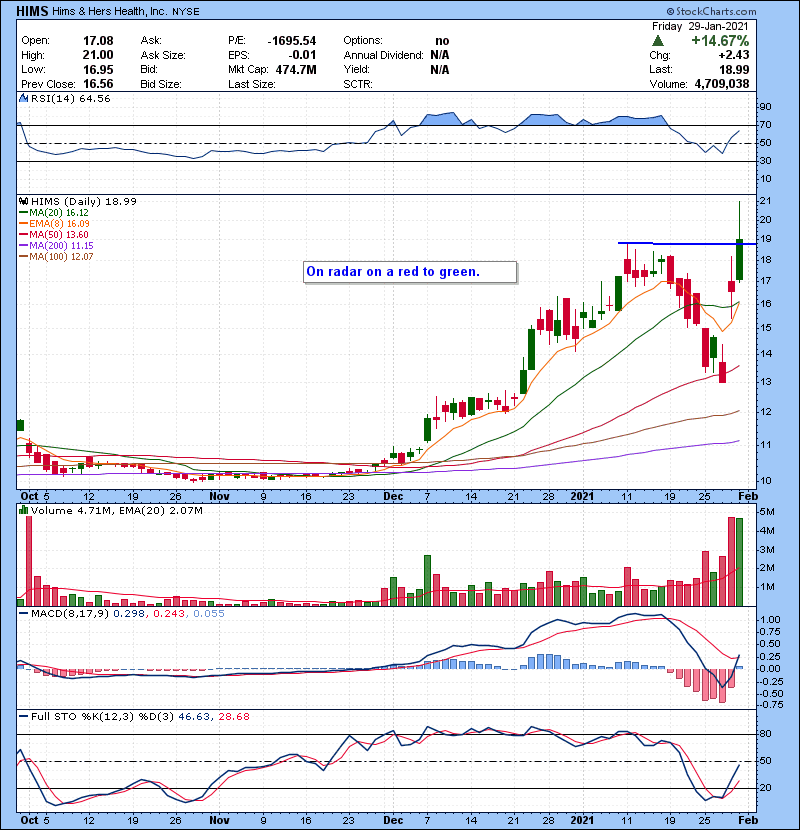Click the Mkt Cap value 474.7M
The height and width of the screenshot is (830, 800).
tap(296, 69)
